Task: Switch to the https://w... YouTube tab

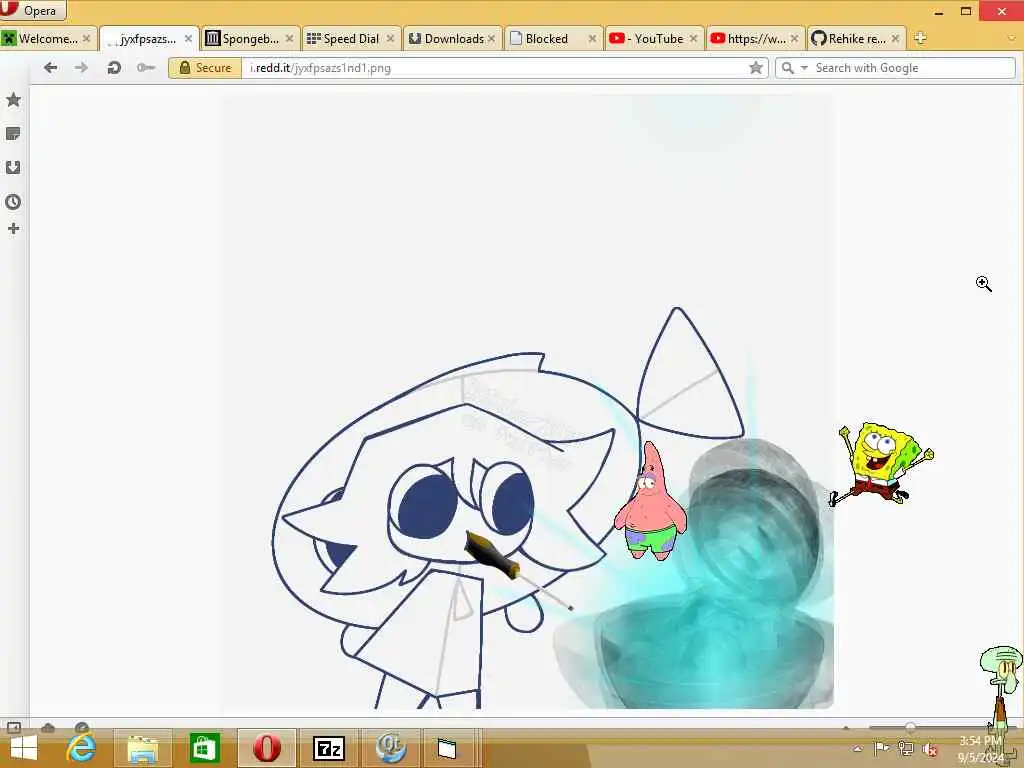Action: tap(756, 39)
